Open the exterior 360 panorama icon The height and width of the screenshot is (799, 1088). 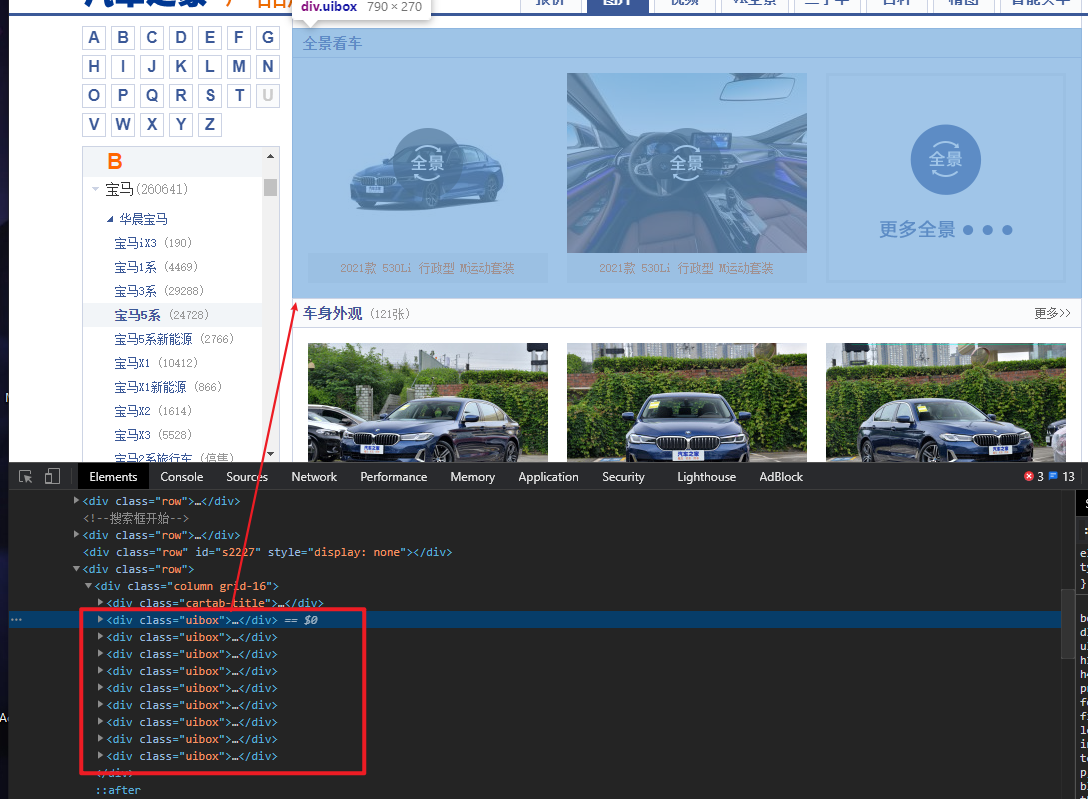pos(427,164)
